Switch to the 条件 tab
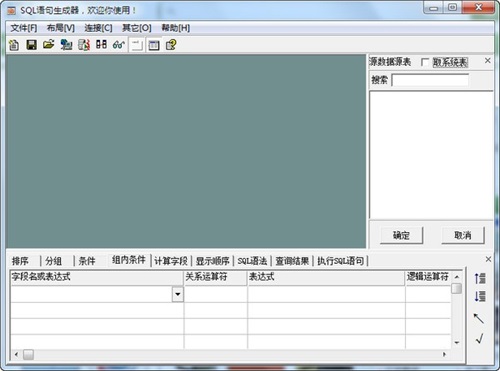Viewport: 500px width, 371px height. pyautogui.click(x=87, y=261)
